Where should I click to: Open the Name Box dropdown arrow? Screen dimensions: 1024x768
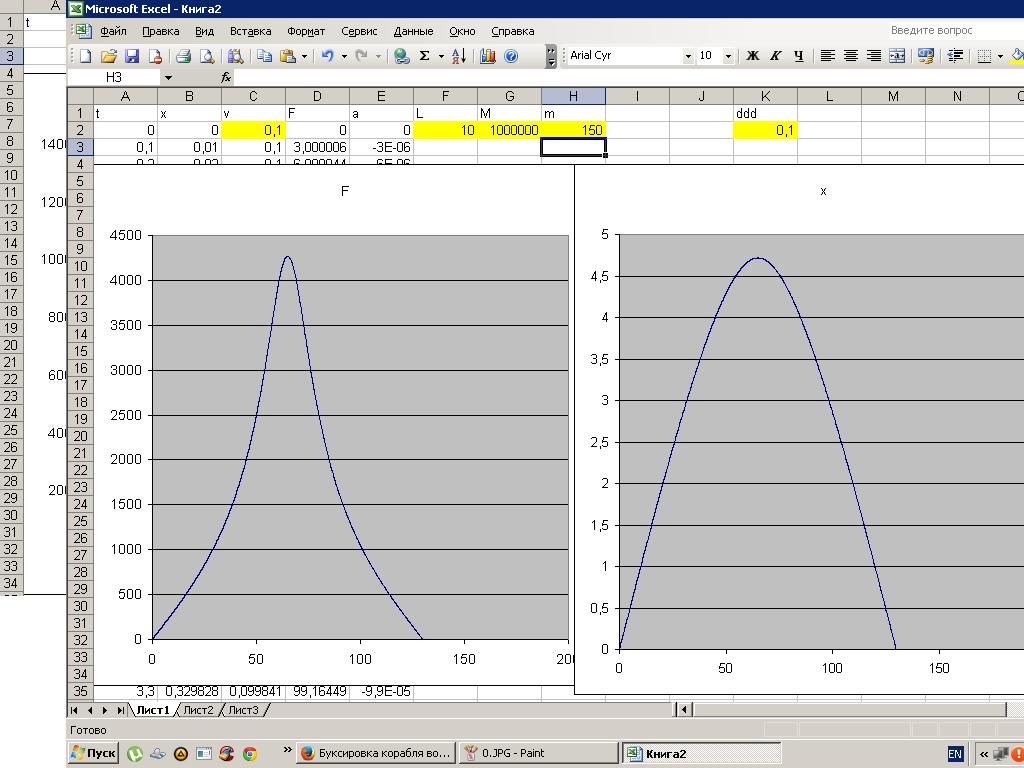pyautogui.click(x=168, y=77)
